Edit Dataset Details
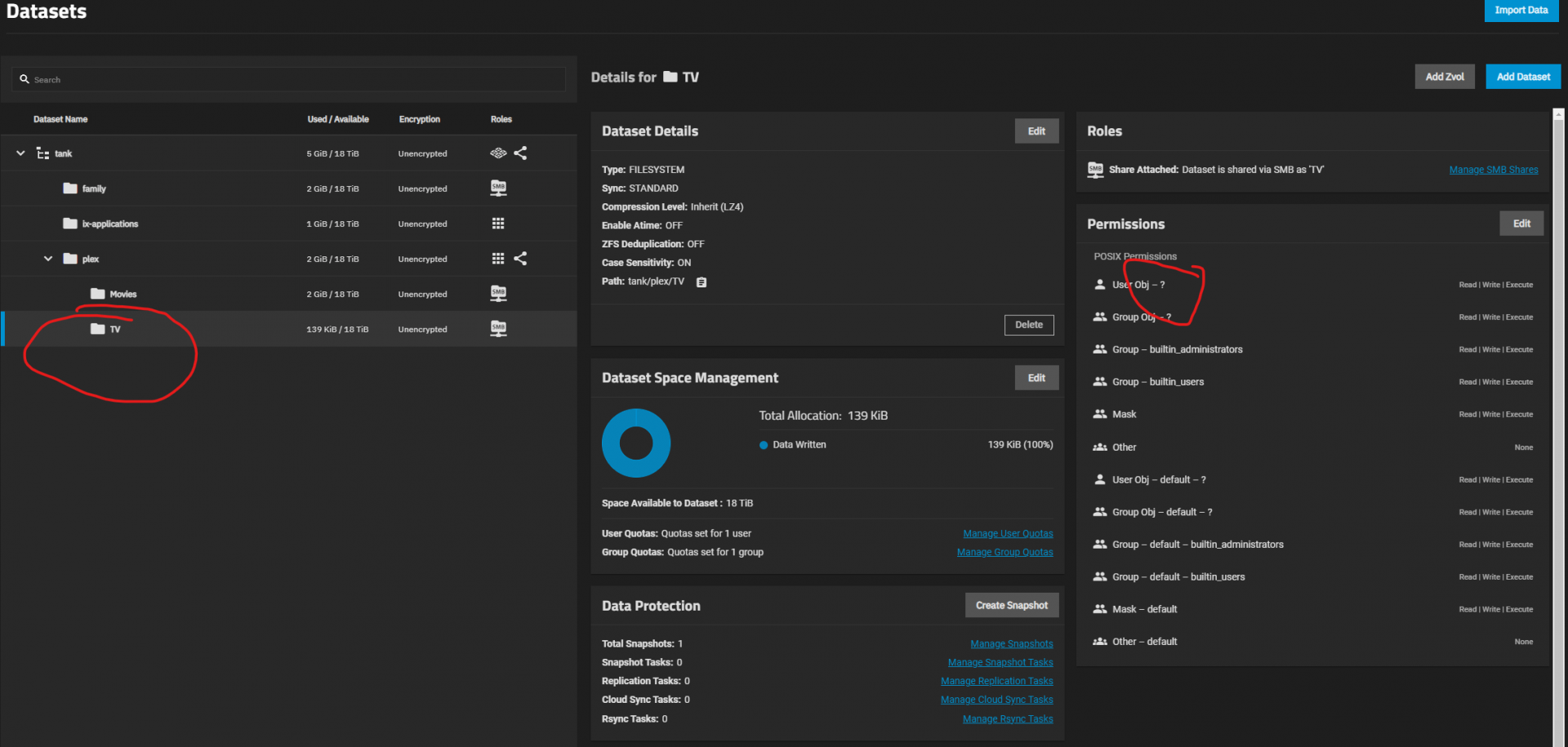 pos(1036,131)
